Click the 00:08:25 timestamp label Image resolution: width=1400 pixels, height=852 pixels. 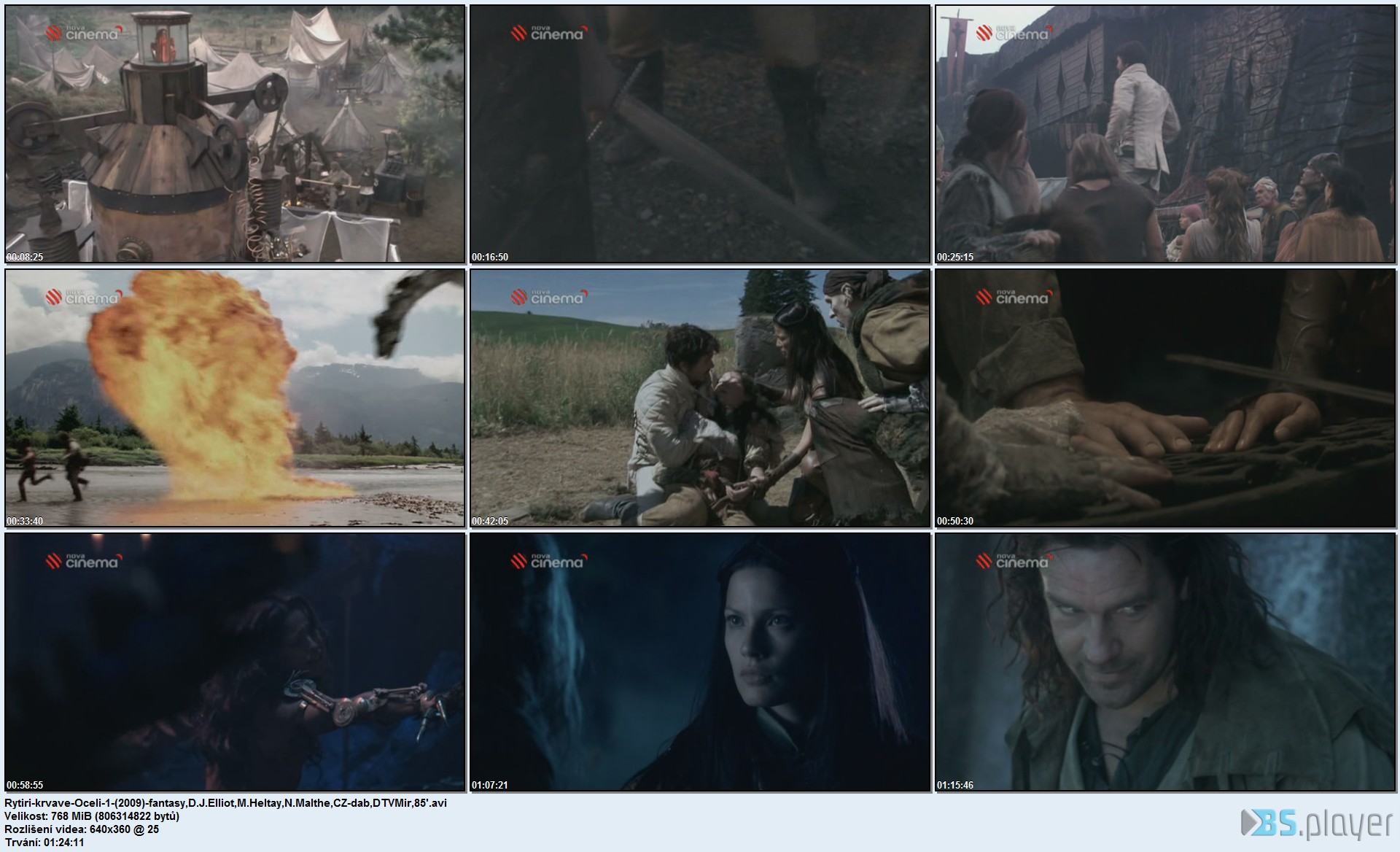click(25, 257)
